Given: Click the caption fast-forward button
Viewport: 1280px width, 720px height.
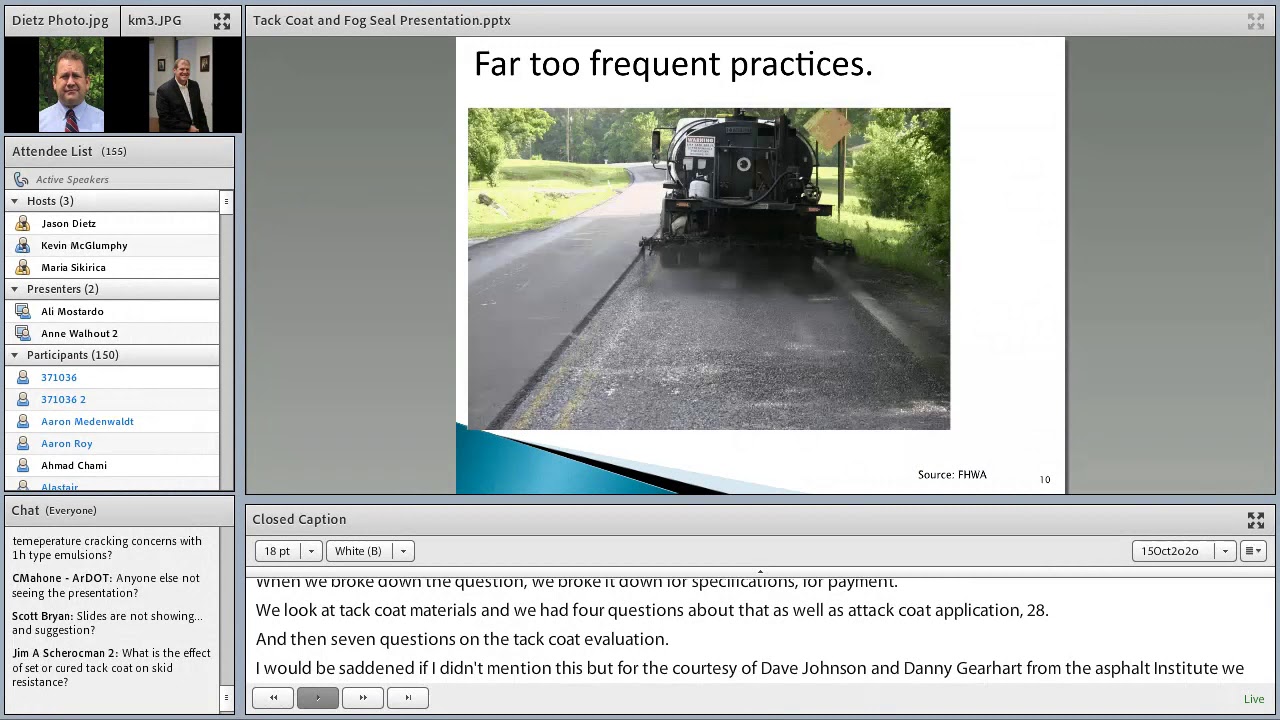Looking at the screenshot, I should [x=363, y=697].
